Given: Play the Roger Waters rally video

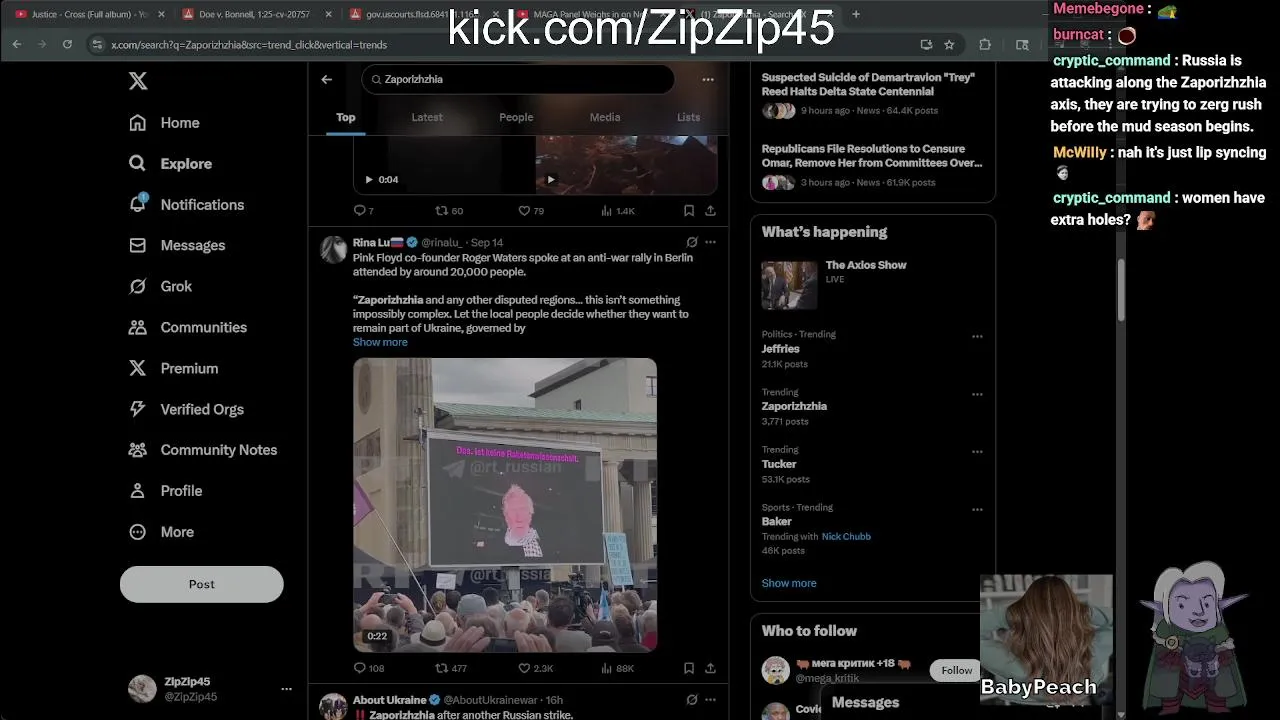Looking at the screenshot, I should [x=505, y=505].
